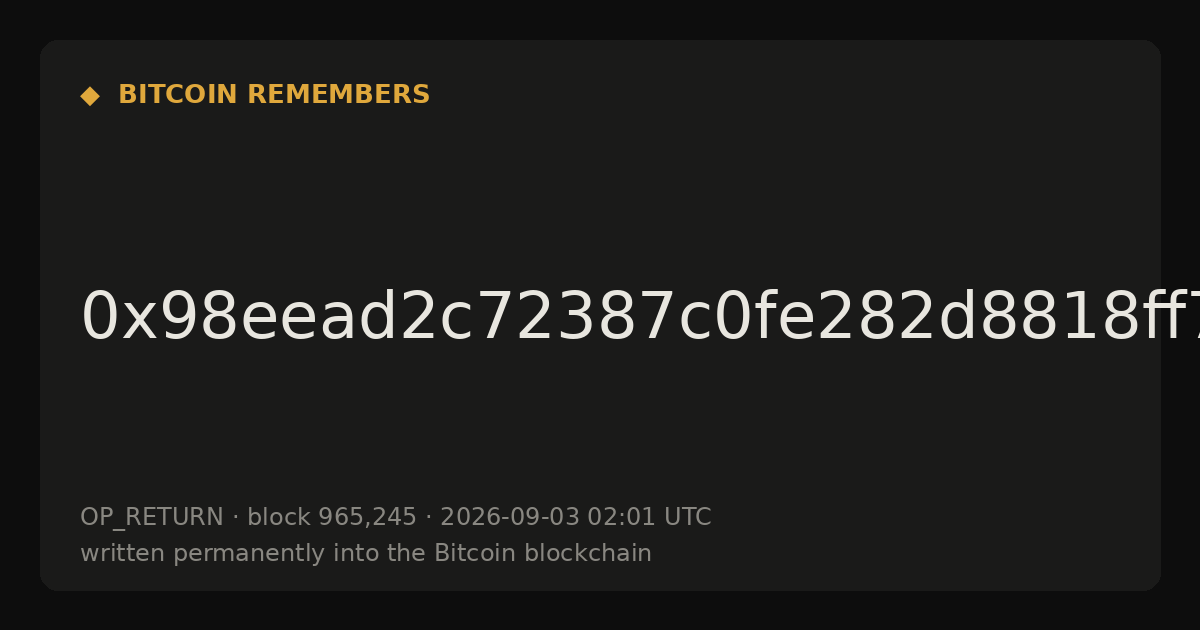This screenshot has width=1200, height=630.
Task: Click the 0x98eead2c hash message text
Action: click(x=640, y=318)
